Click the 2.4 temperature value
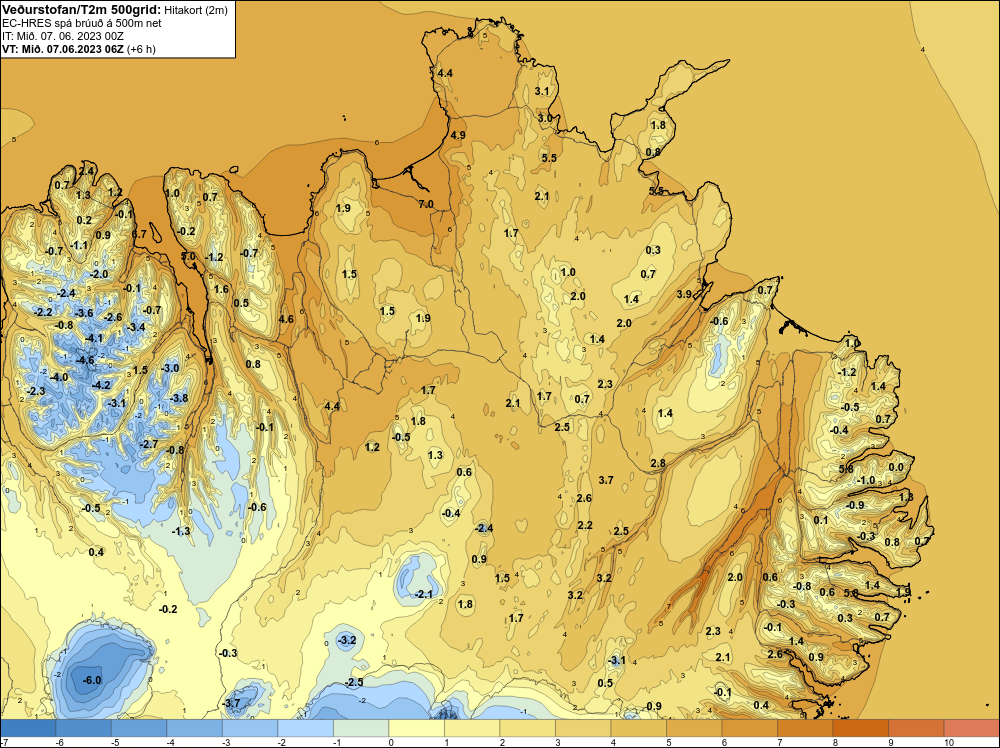 tap(86, 170)
